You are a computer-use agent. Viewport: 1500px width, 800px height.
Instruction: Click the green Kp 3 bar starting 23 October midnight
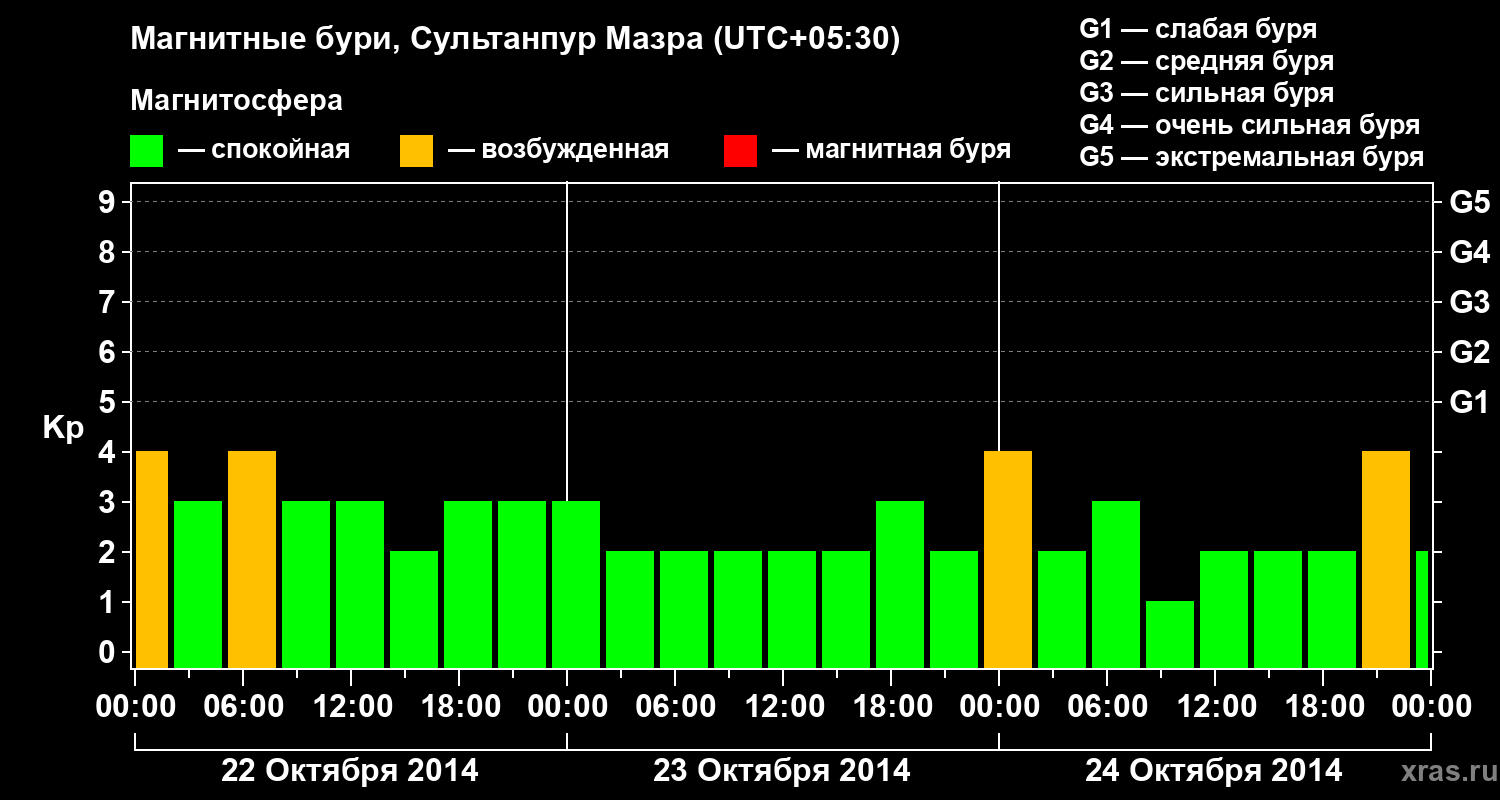[576, 584]
